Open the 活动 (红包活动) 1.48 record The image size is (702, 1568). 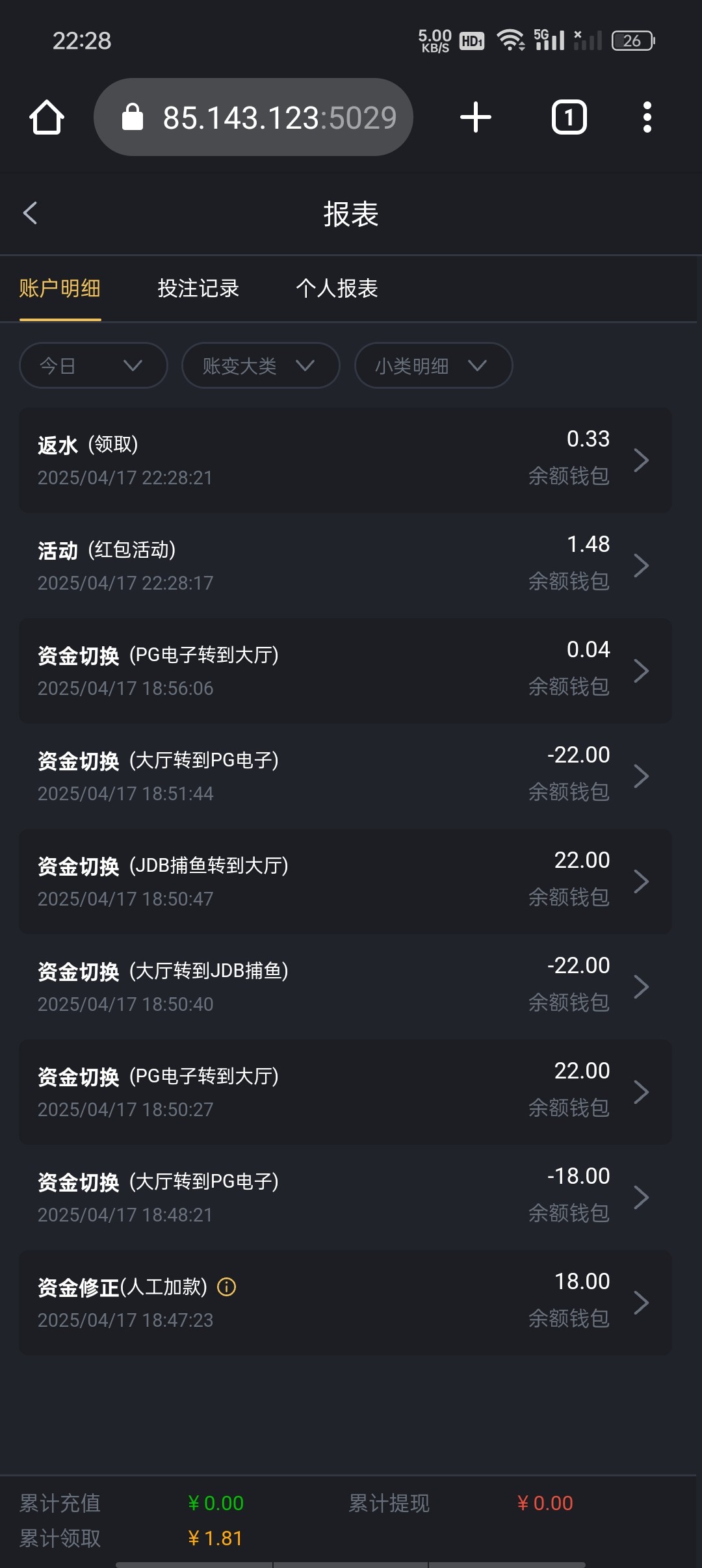[x=344, y=565]
